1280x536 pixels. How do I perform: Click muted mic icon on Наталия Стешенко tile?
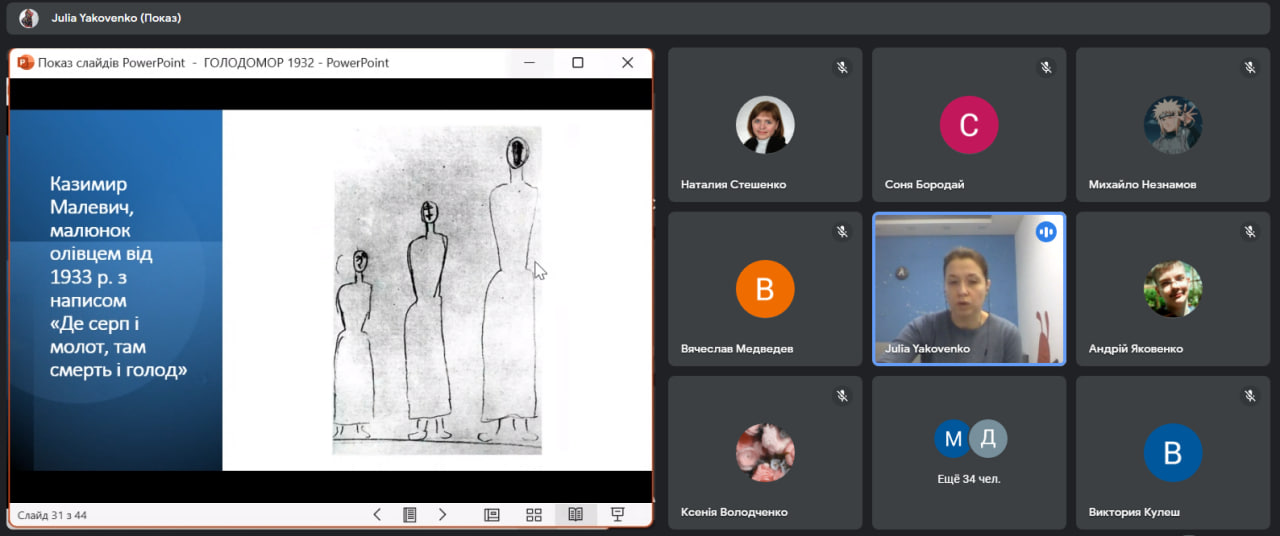click(842, 67)
